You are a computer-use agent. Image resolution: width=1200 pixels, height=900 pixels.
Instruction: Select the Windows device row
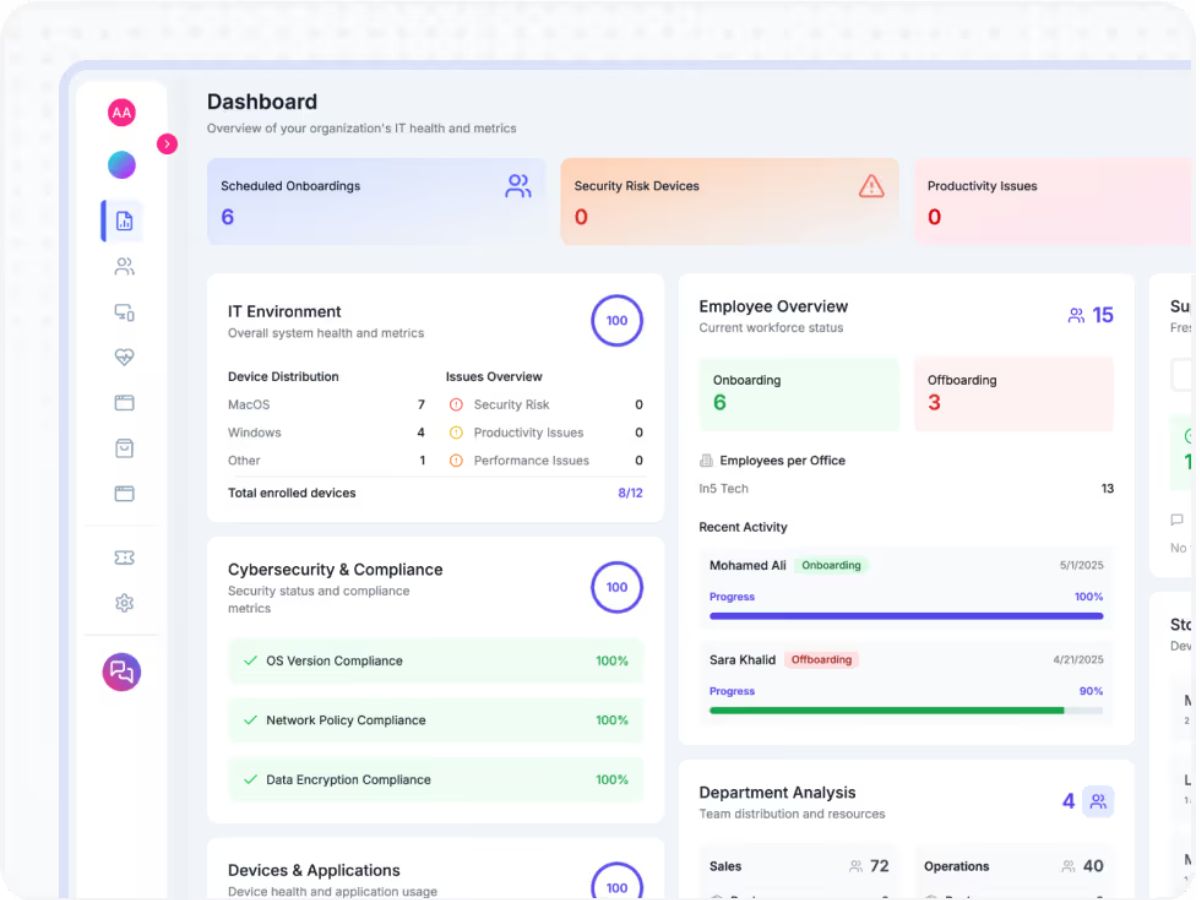(327, 433)
